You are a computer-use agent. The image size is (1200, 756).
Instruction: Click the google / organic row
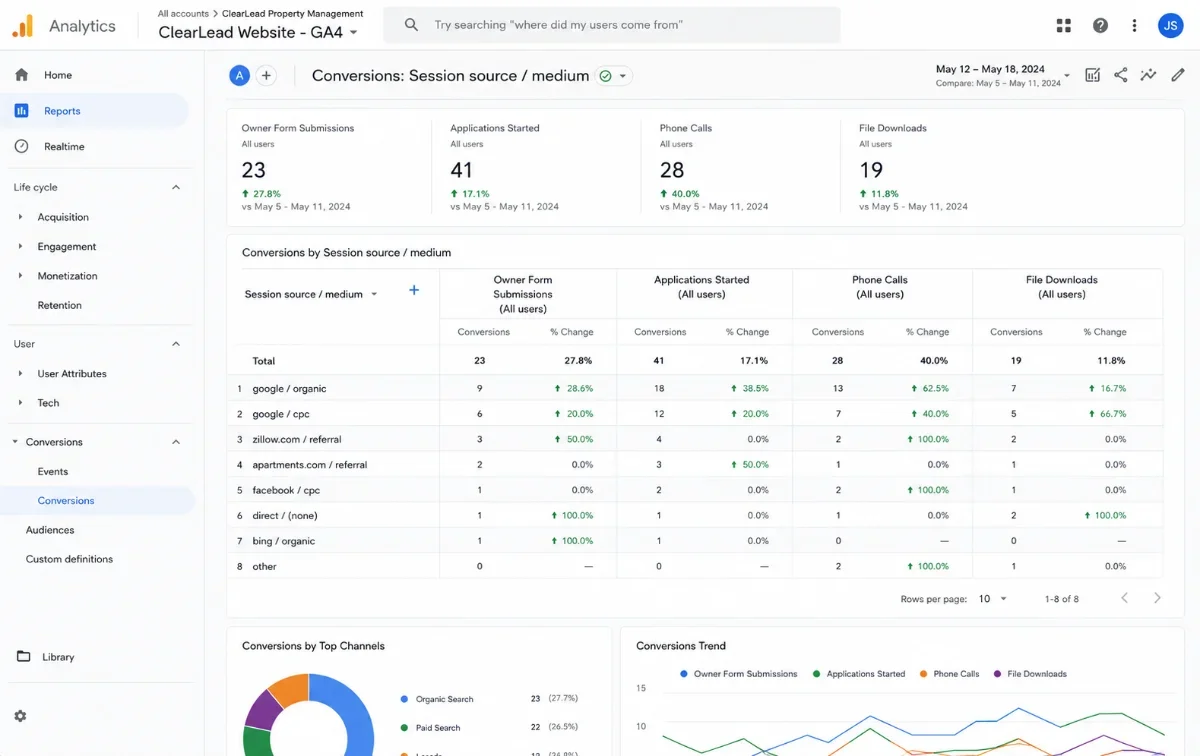pyautogui.click(x=695, y=388)
